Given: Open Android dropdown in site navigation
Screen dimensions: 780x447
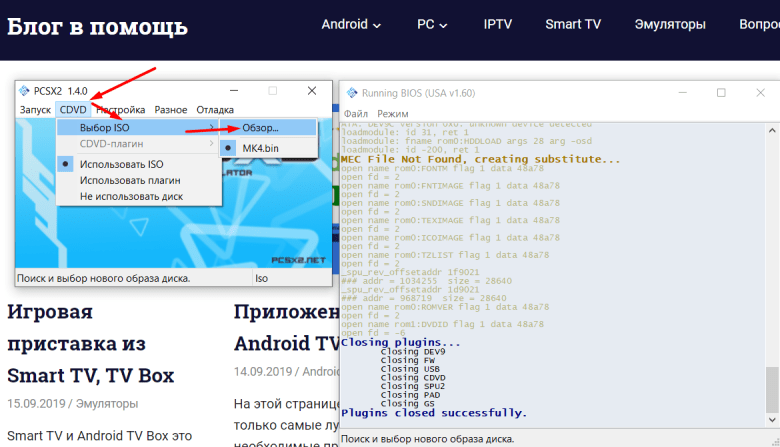Looking at the screenshot, I should click(x=351, y=24).
